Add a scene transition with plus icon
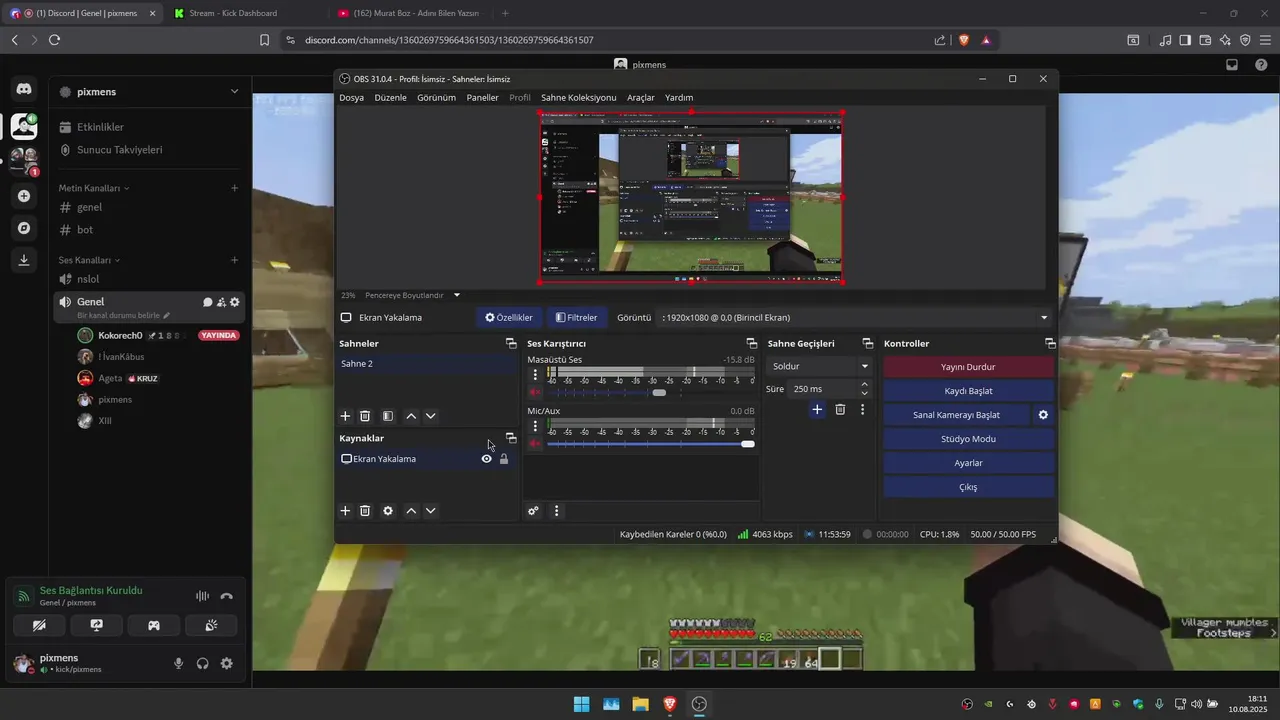The width and height of the screenshot is (1280, 720). point(817,410)
